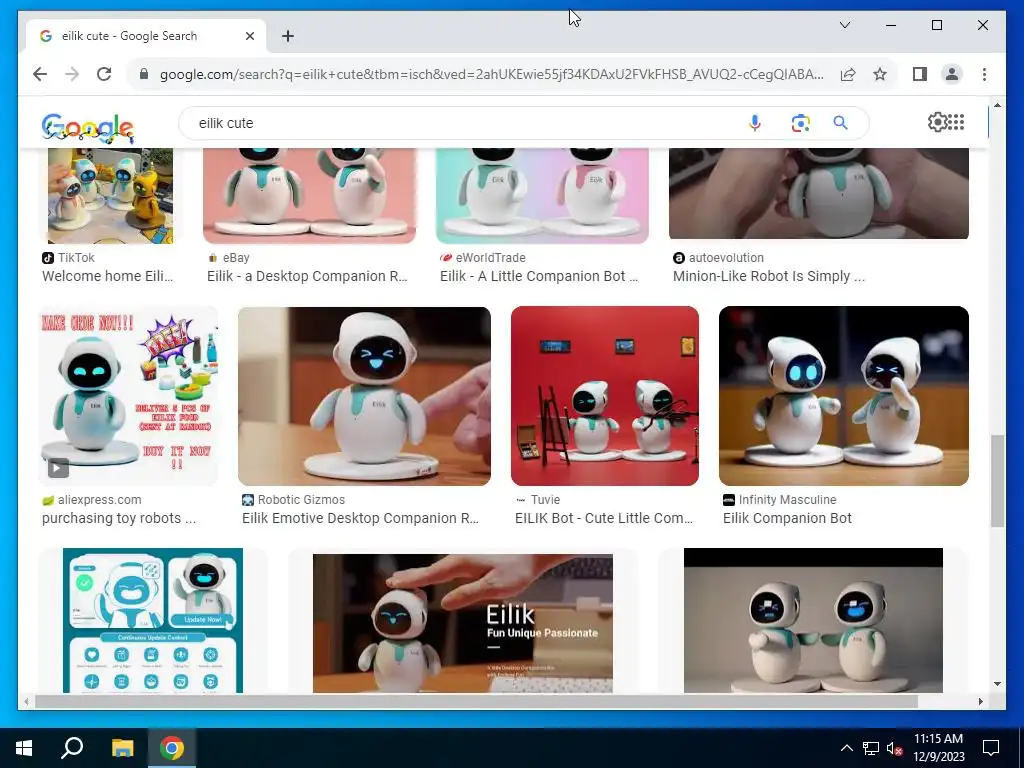Click the share page icon in address bar
The width and height of the screenshot is (1024, 768).
coord(848,74)
